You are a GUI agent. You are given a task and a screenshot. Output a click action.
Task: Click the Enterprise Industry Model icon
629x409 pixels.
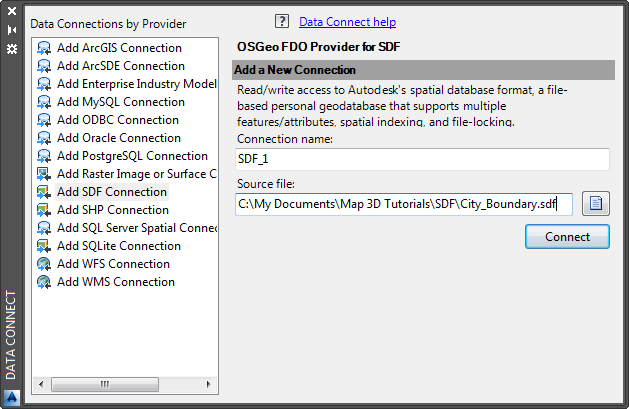(44, 84)
